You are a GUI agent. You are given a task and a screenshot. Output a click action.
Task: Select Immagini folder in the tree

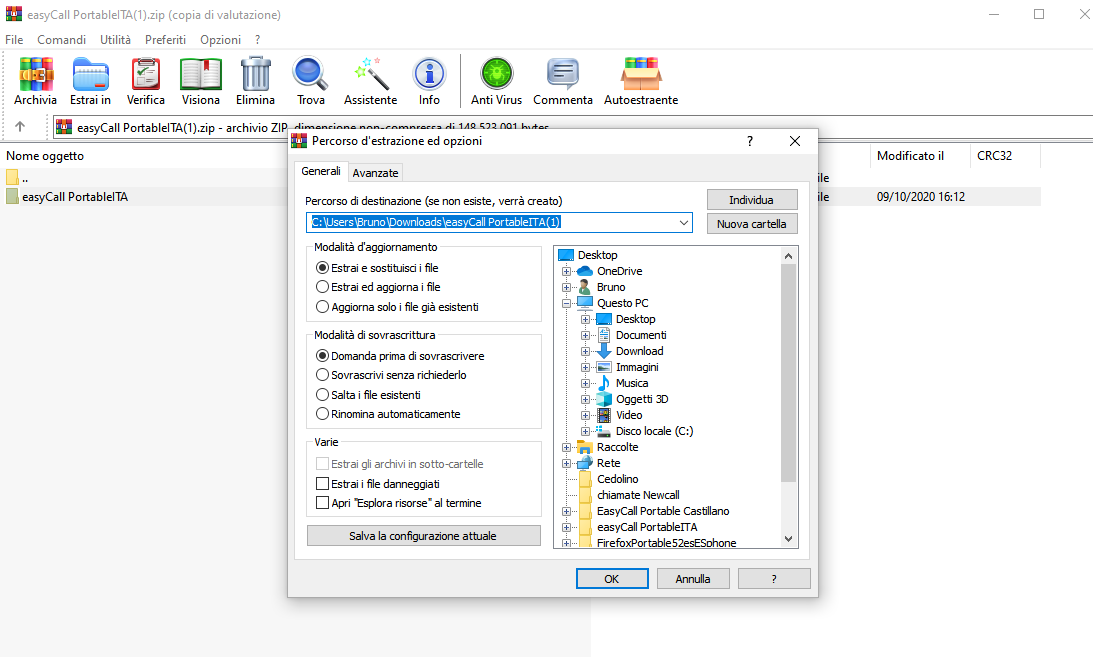[x=637, y=367]
